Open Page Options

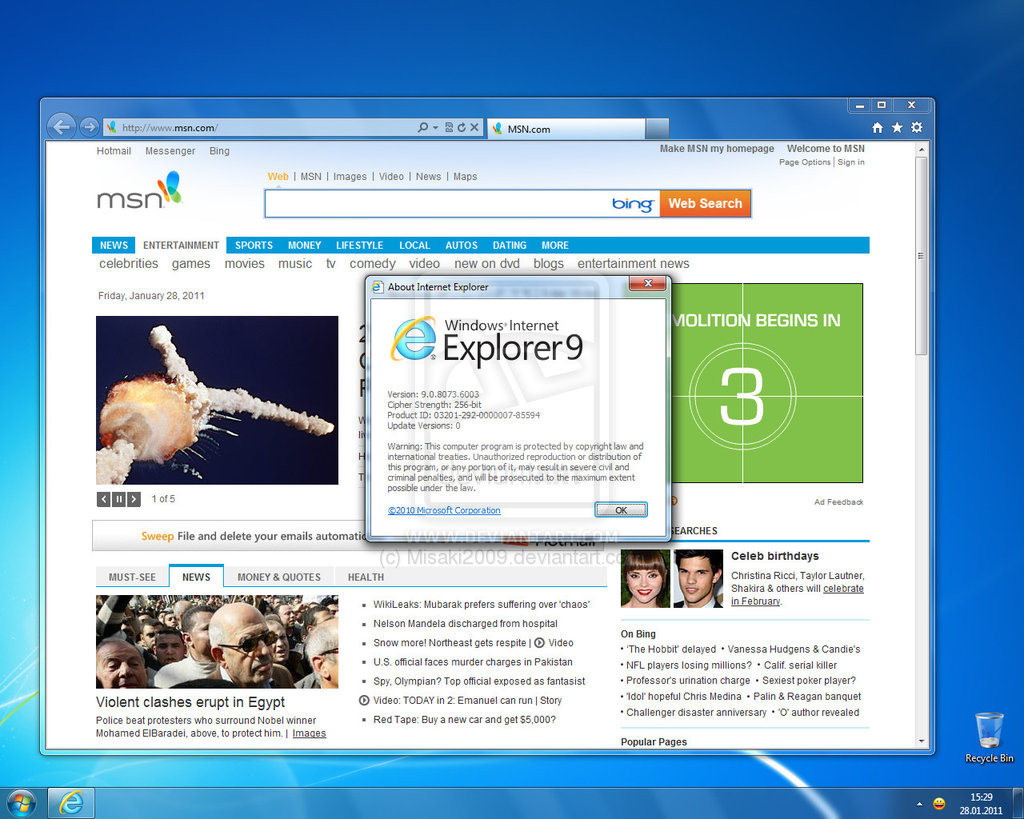point(805,162)
